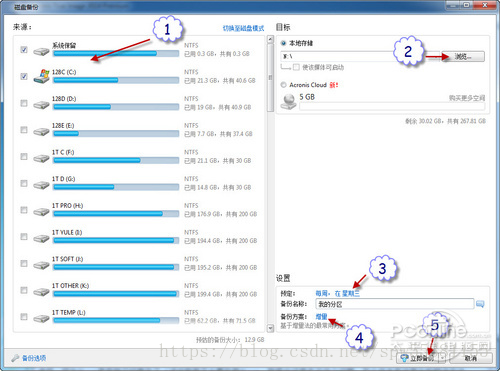
Task: Select the 本地存储 radio button
Action: [x=283, y=43]
